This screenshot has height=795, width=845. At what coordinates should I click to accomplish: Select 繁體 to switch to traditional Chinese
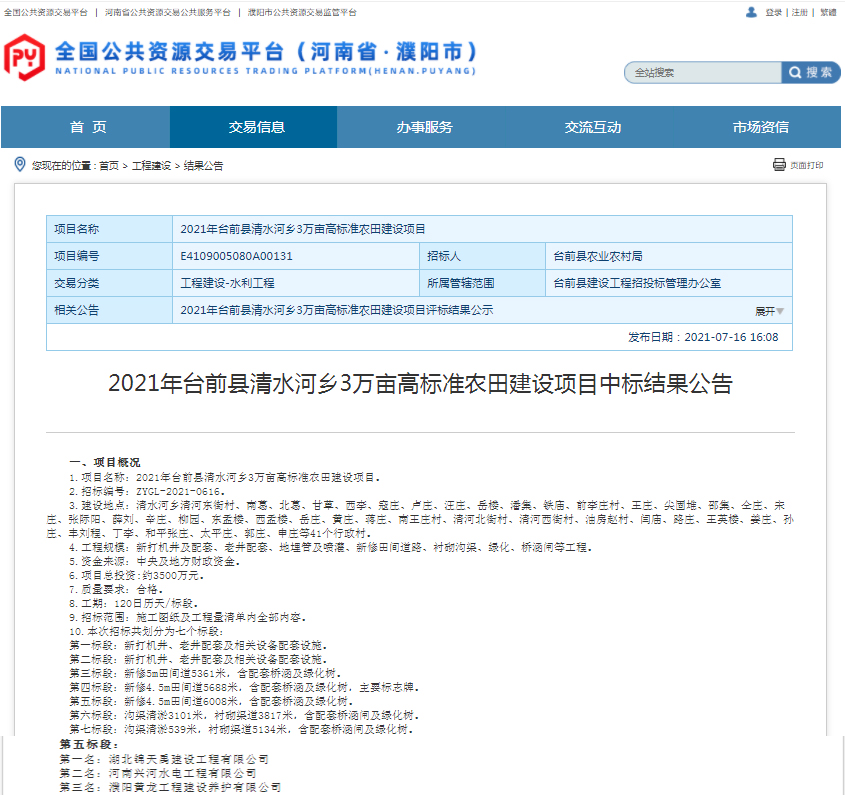[x=826, y=11]
